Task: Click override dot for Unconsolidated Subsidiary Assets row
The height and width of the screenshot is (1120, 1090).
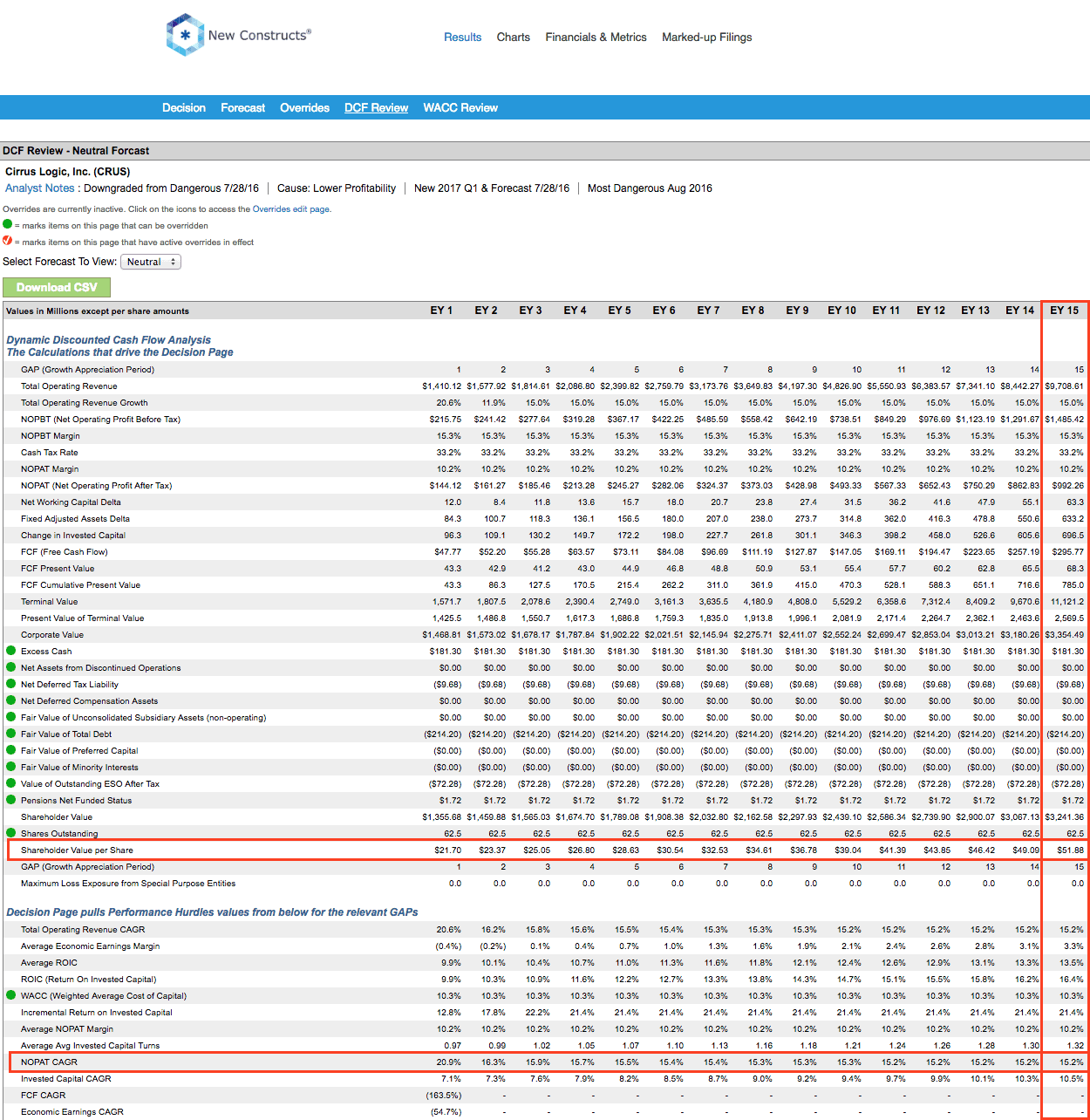Action: [11, 717]
